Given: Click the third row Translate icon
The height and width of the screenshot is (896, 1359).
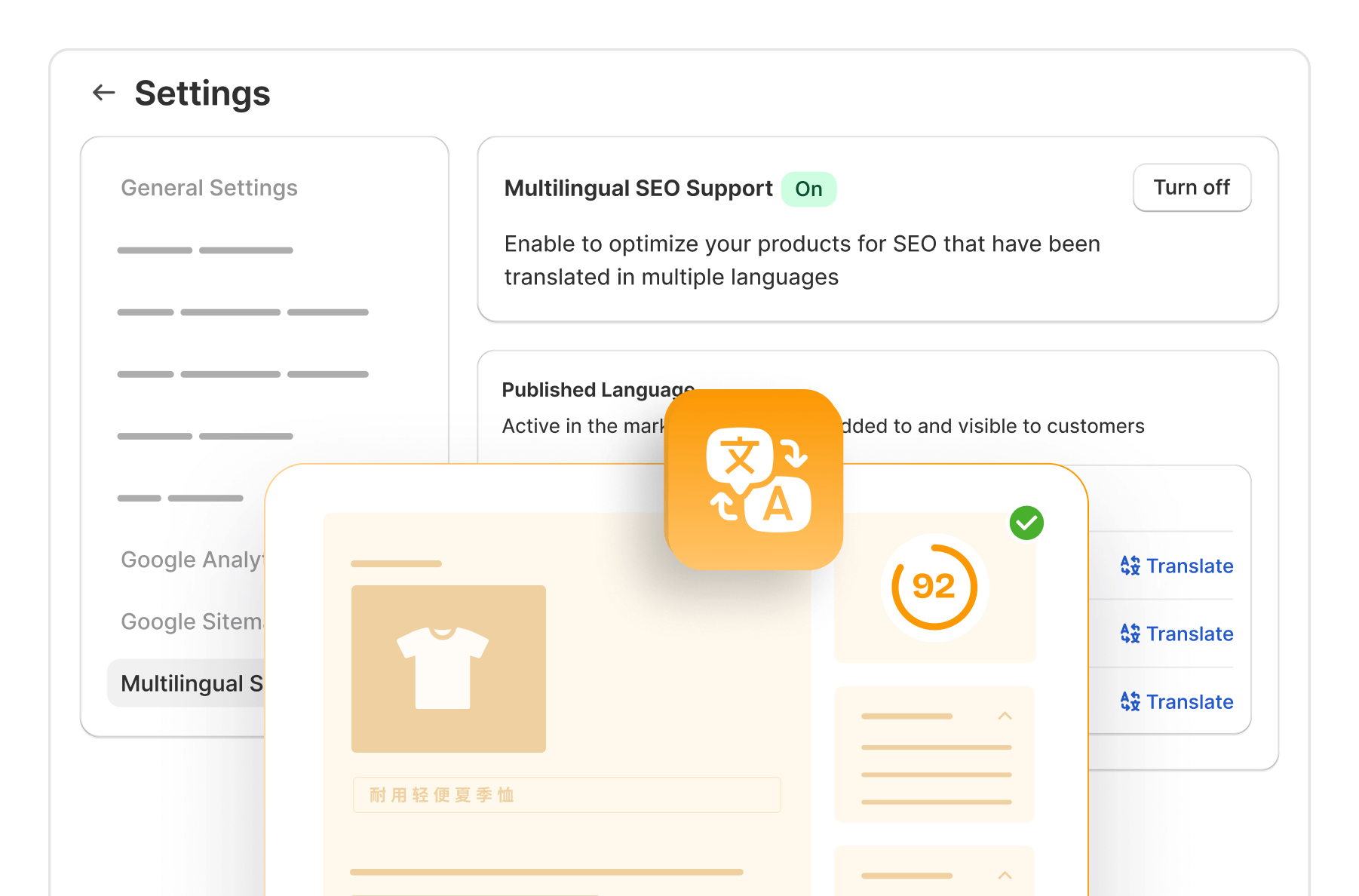Looking at the screenshot, I should (1130, 701).
